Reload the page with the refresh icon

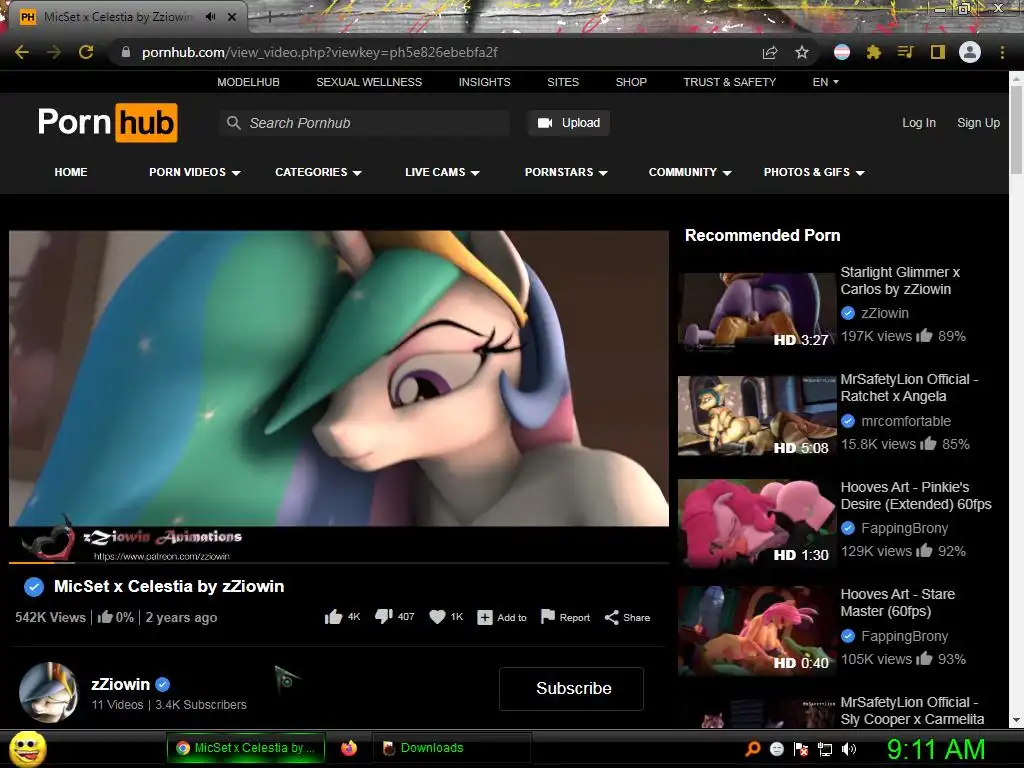86,52
